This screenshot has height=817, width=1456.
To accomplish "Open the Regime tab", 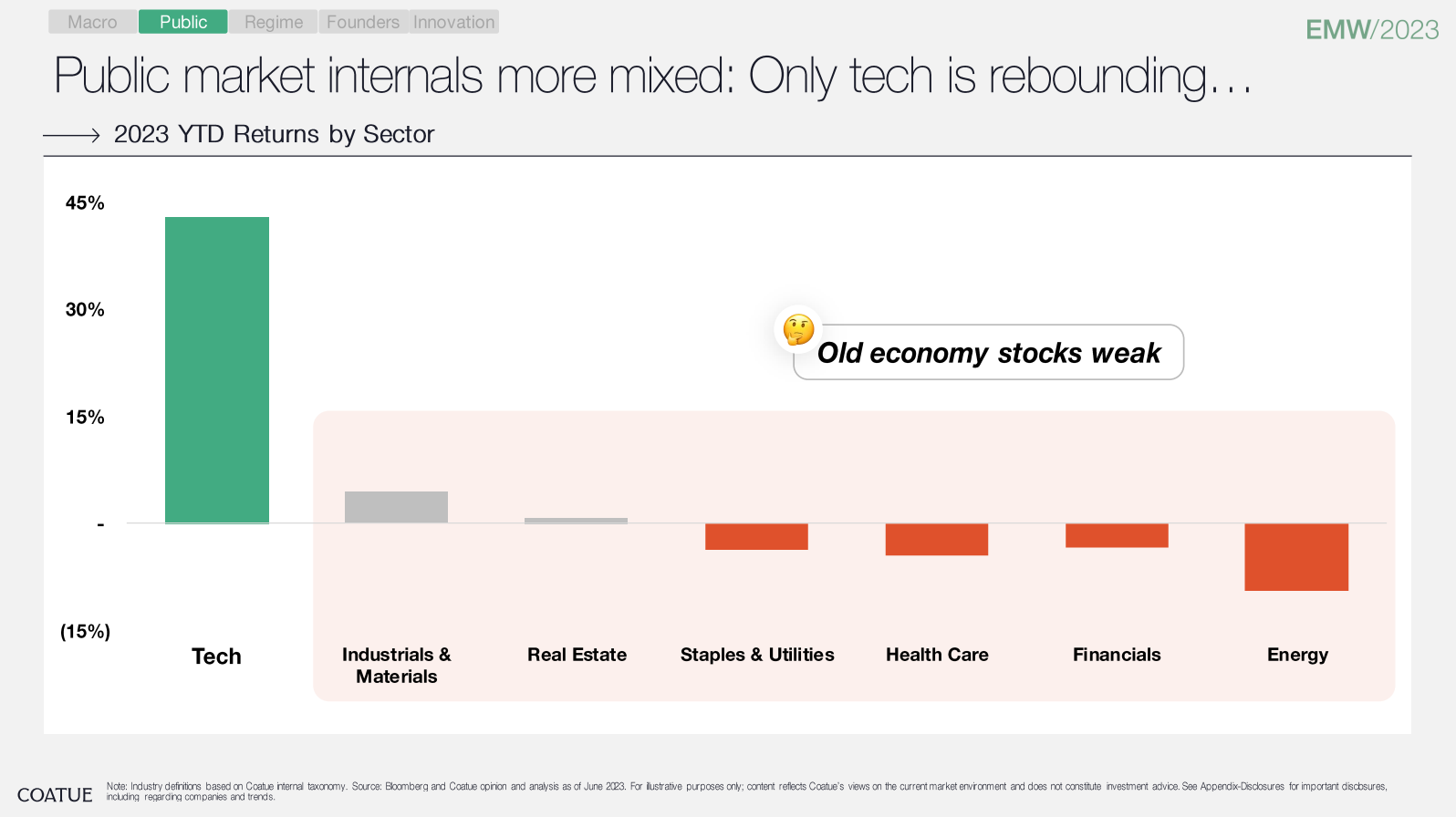I will pos(273,22).
